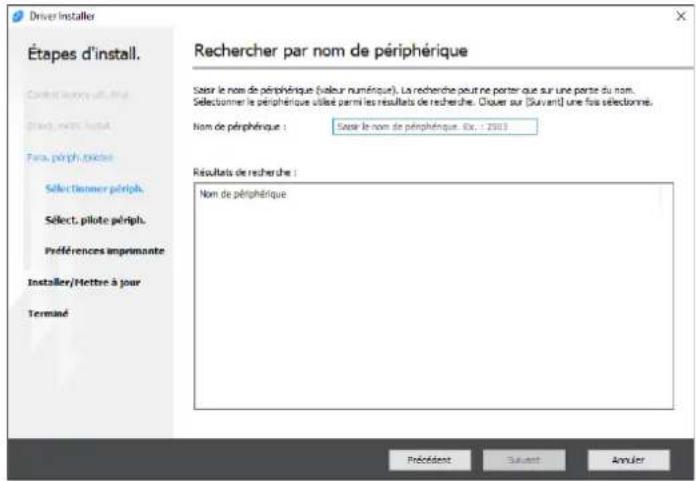The width and height of the screenshot is (696, 481).
Task: Click the Suivant button
Action: point(524,460)
